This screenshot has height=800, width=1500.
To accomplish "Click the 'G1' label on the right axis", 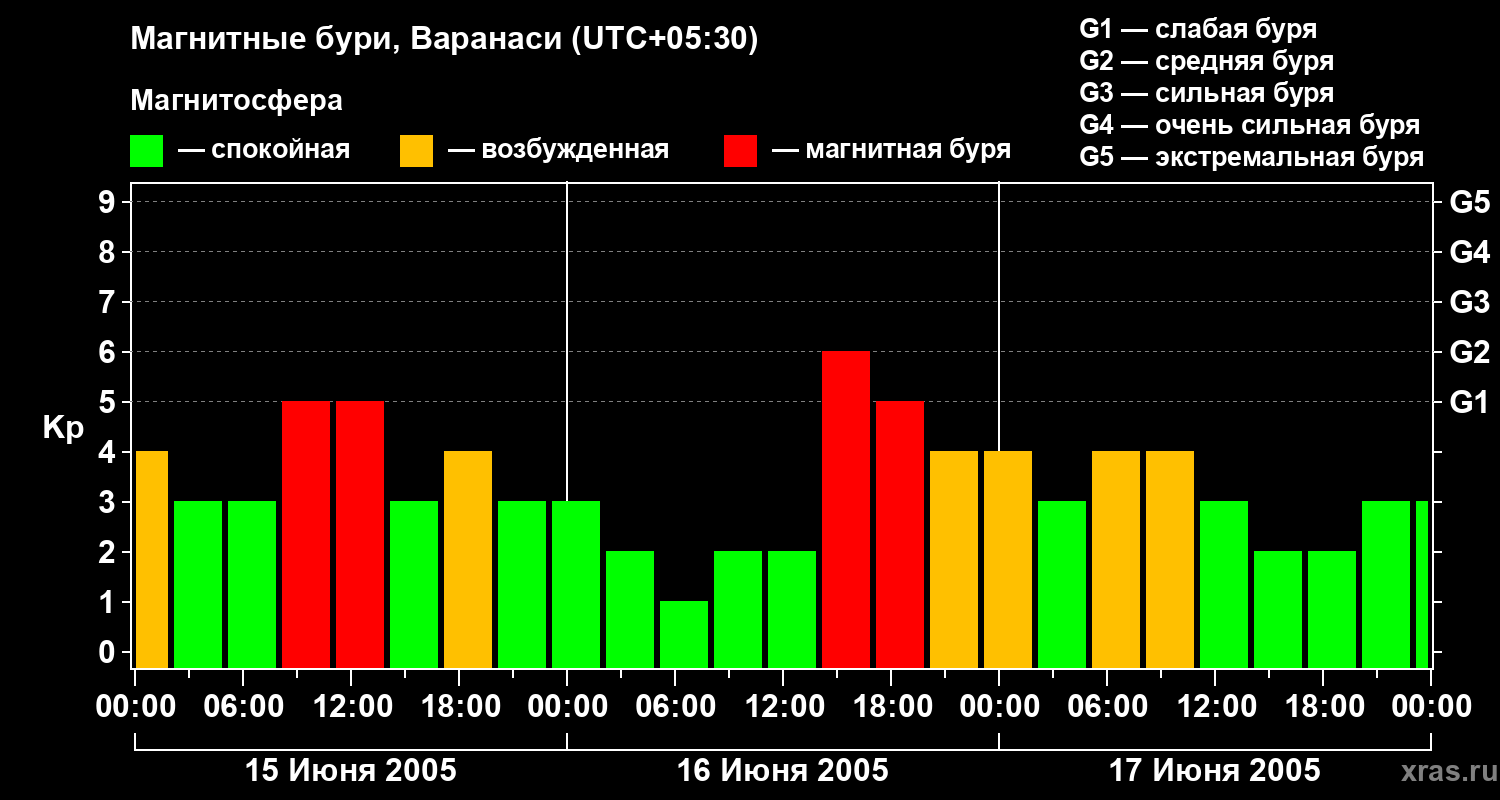I will point(1469,402).
